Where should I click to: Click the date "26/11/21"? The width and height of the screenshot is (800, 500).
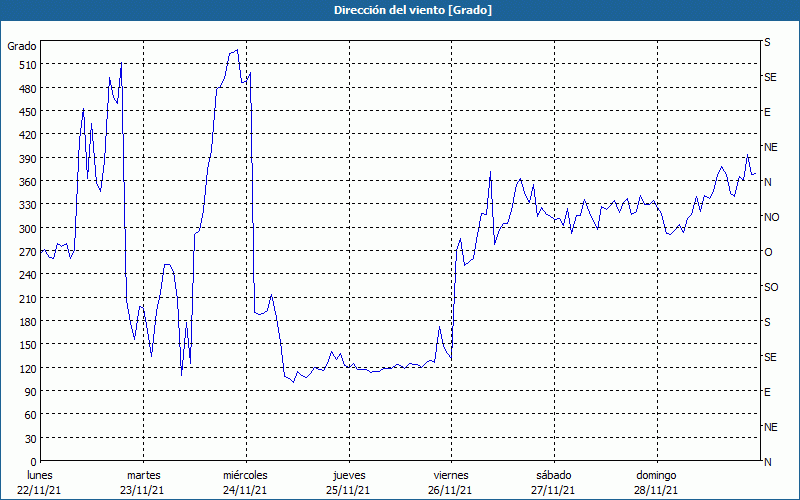pos(451,490)
